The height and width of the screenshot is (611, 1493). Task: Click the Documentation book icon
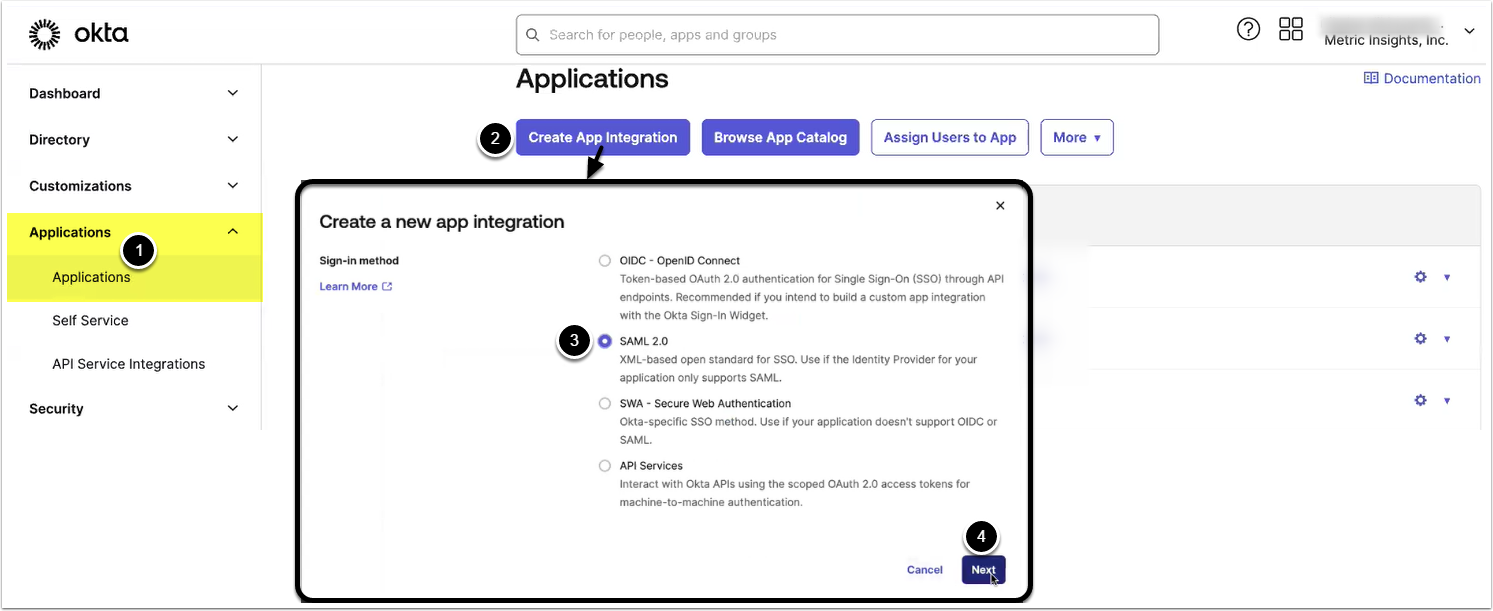1371,78
